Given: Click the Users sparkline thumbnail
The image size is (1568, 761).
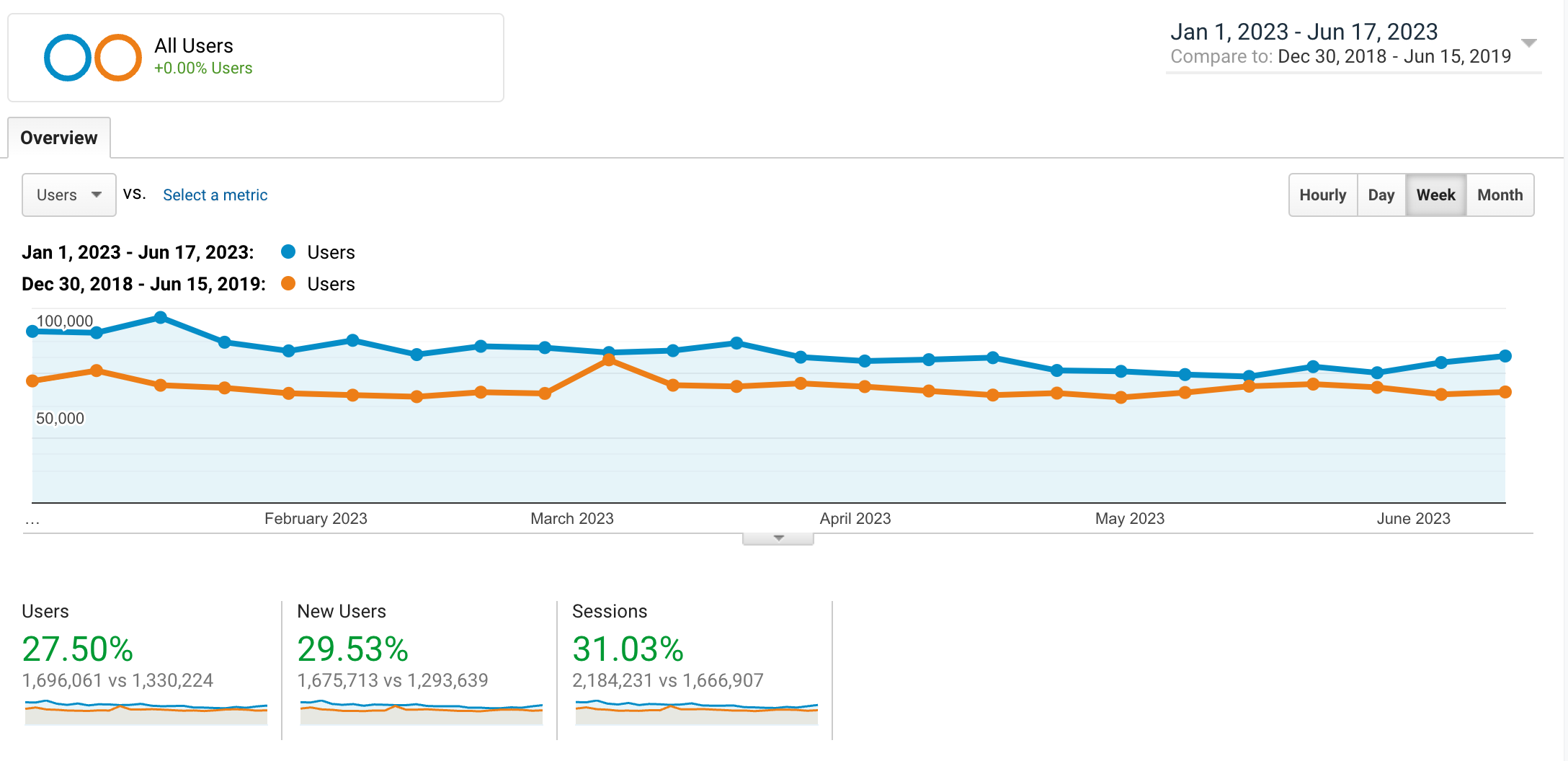Looking at the screenshot, I should tap(146, 711).
